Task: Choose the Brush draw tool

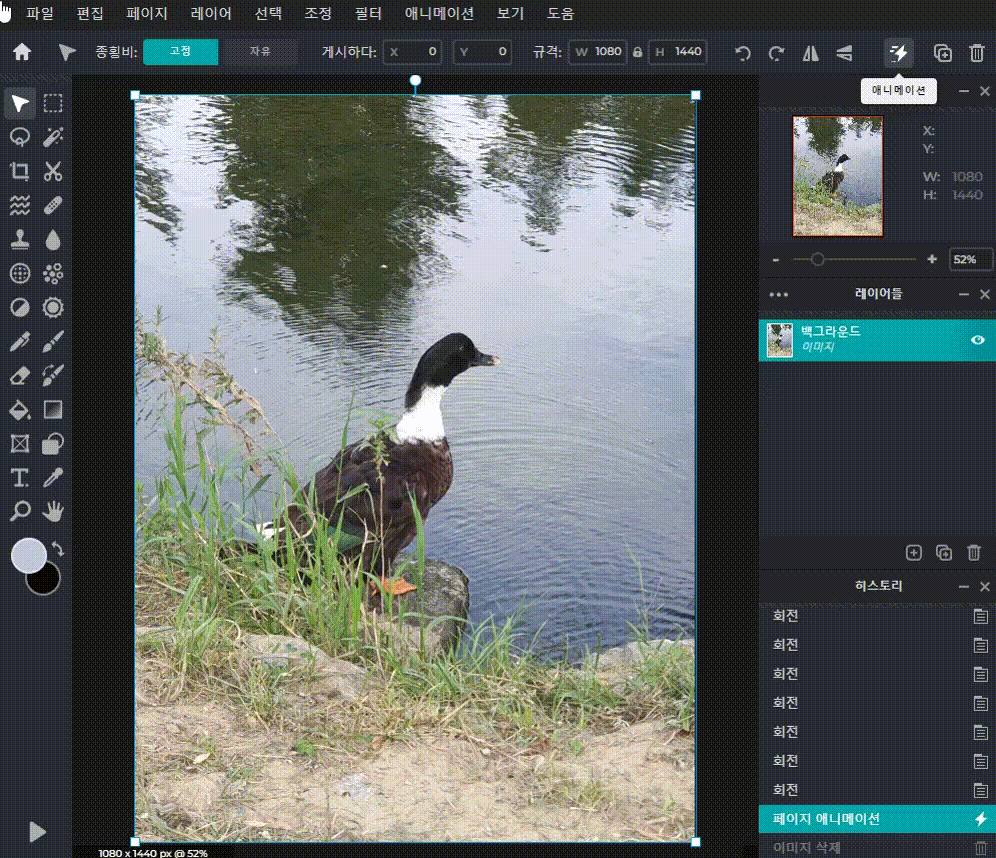Action: click(x=53, y=342)
